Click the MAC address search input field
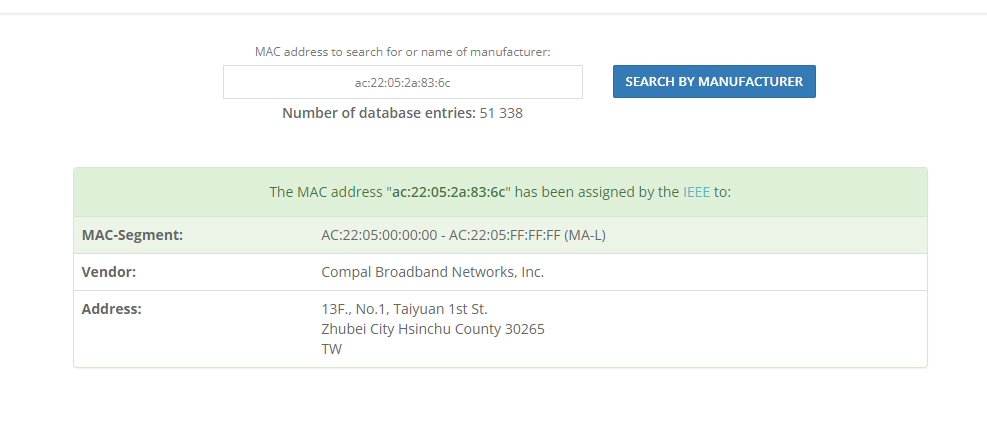Screen dimensions: 987x436 tap(403, 82)
